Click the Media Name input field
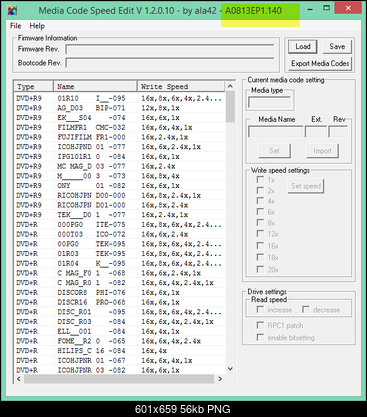This screenshot has height=417, width=367. (275, 131)
